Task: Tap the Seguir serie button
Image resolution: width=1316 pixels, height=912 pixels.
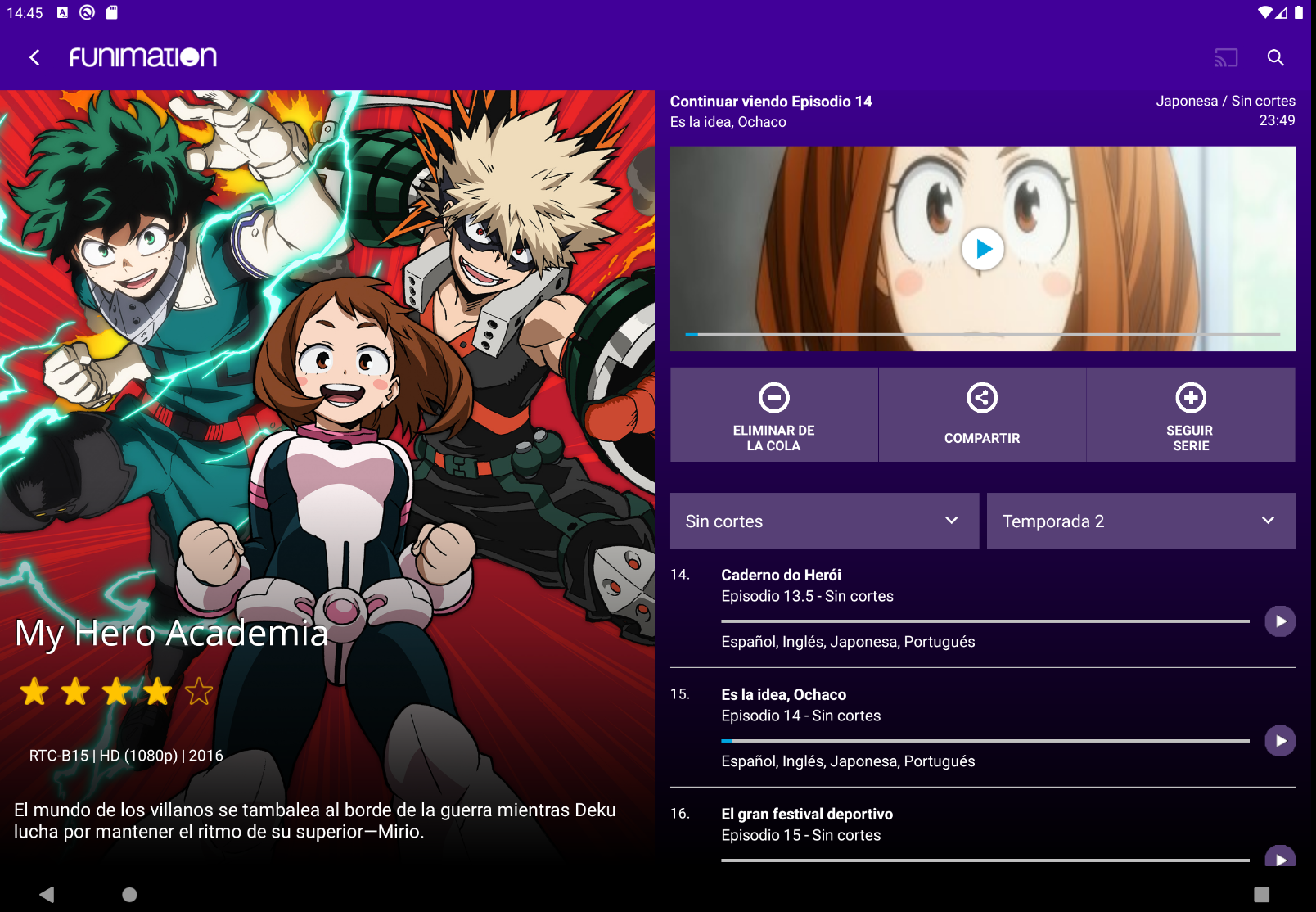Action: (x=1191, y=415)
